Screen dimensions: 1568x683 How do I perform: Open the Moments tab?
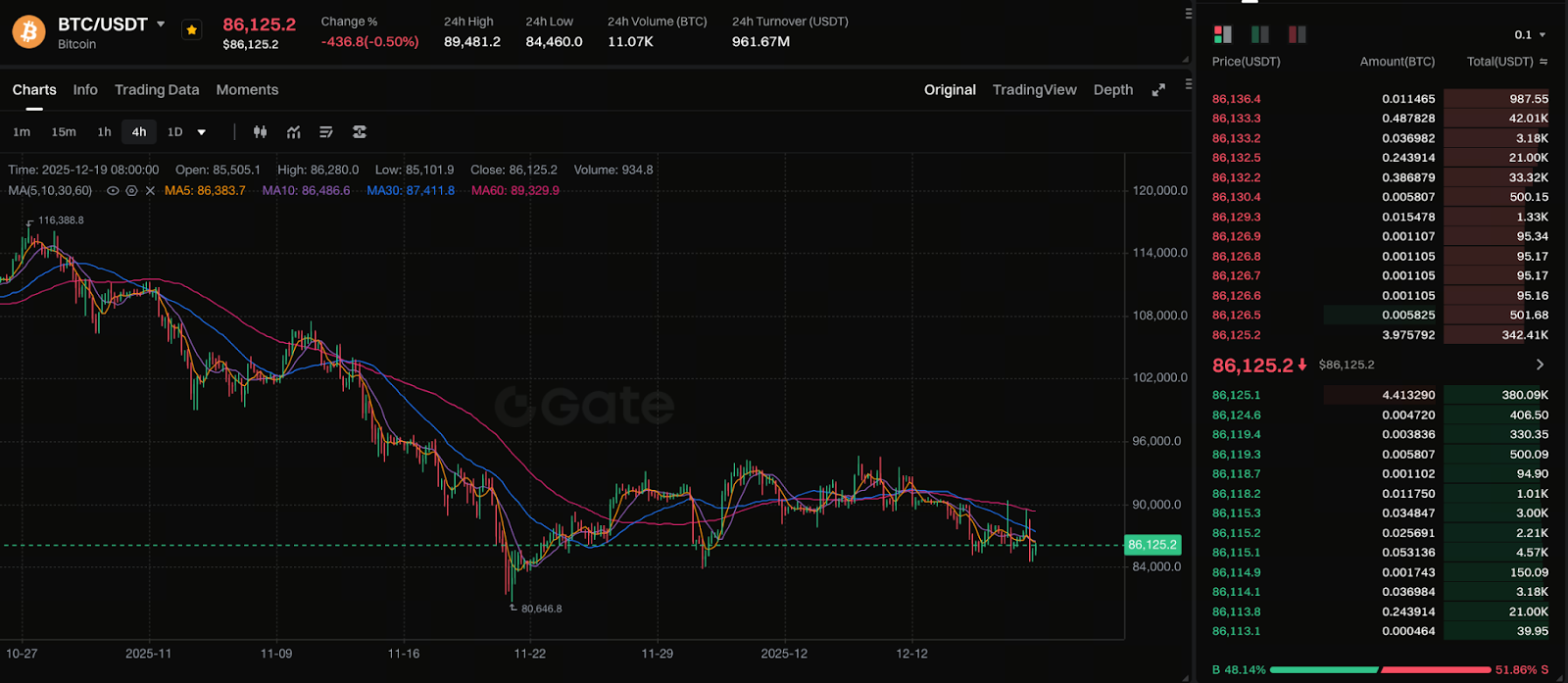(247, 89)
